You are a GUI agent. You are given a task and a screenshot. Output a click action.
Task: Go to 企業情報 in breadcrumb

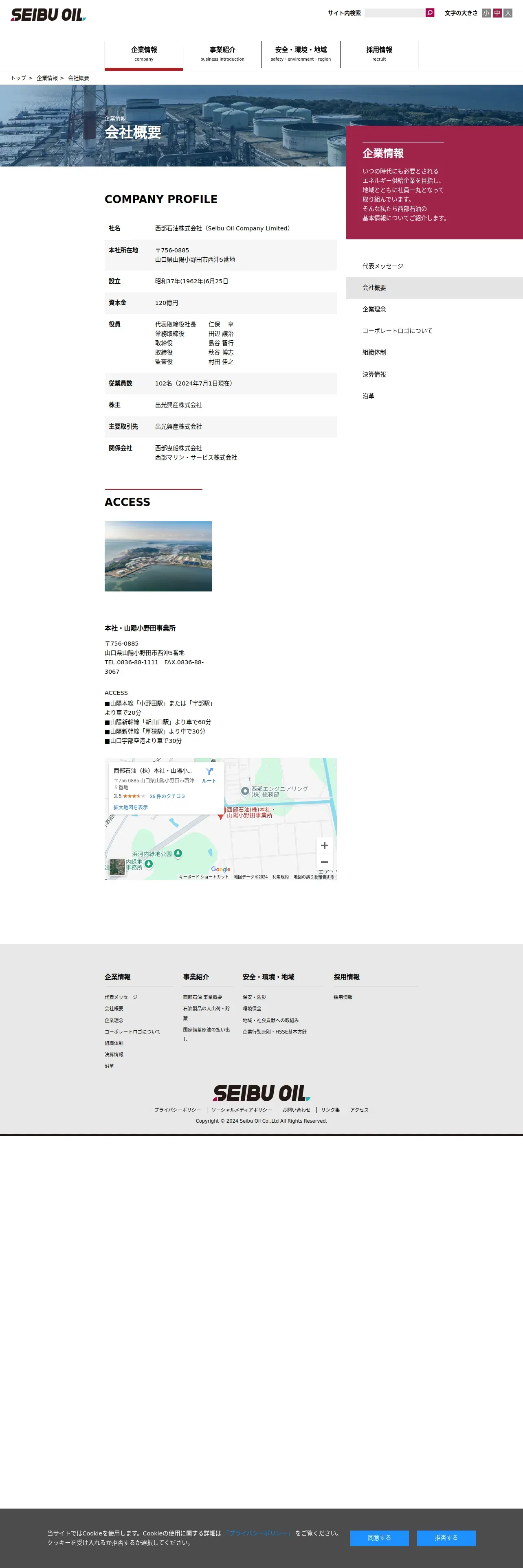pos(47,78)
